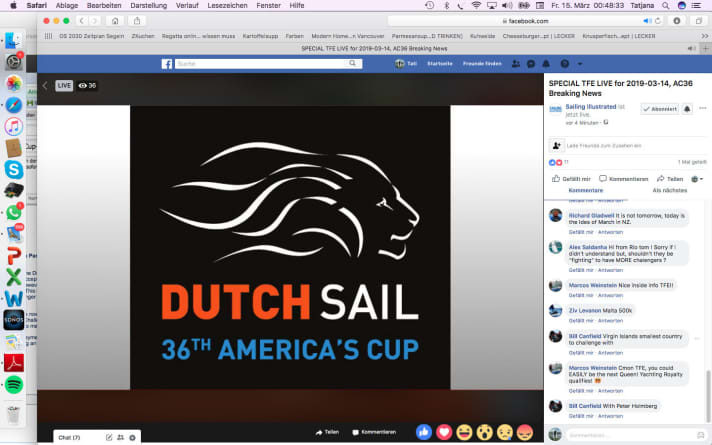Image resolution: width=712 pixels, height=445 pixels.
Task: Click invite friends to watch icon
Action: (556, 145)
